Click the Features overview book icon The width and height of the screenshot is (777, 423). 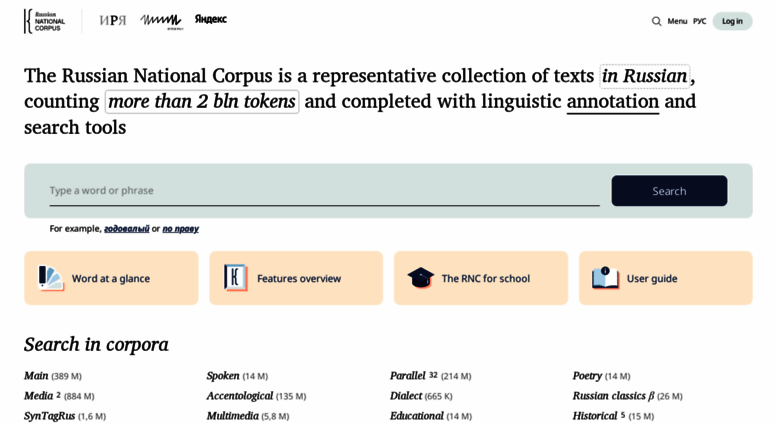click(235, 277)
